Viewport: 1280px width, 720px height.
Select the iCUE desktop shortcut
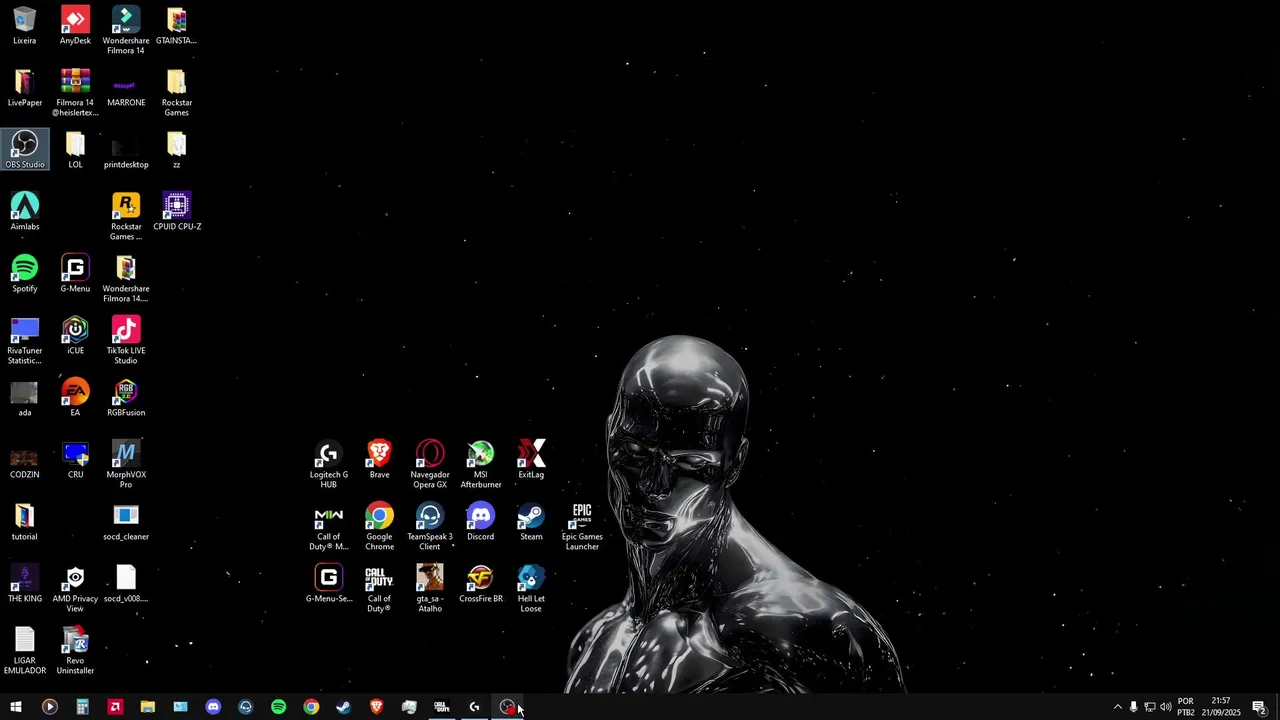pyautogui.click(x=75, y=336)
